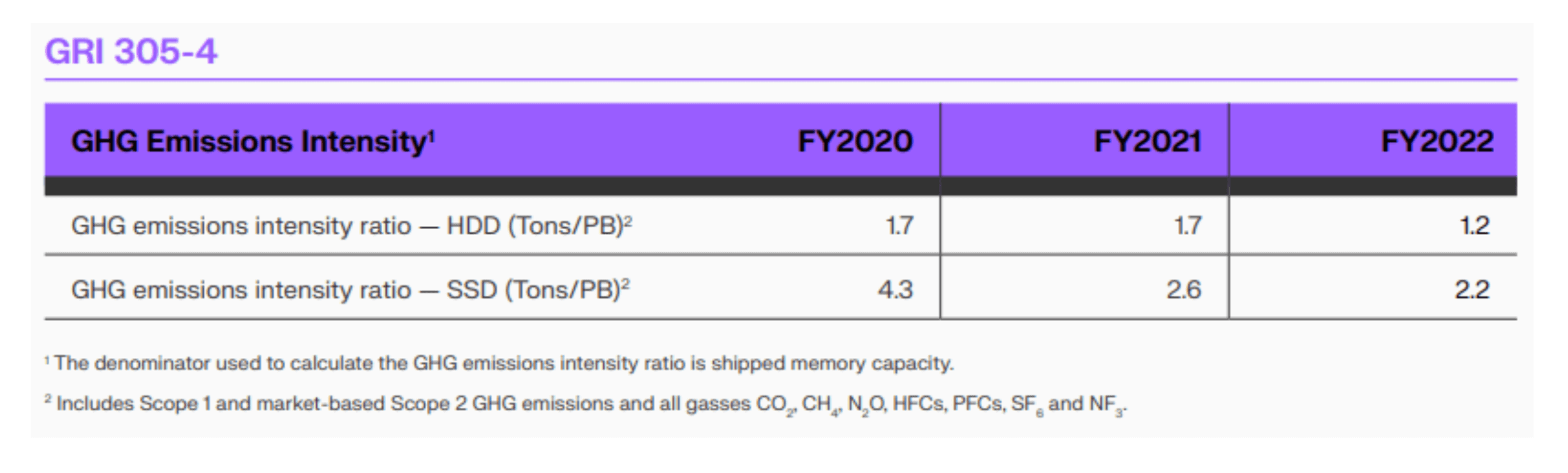1568x473 pixels.
Task: Click the HDD FY2020 value 1.7
Action: coord(899,226)
